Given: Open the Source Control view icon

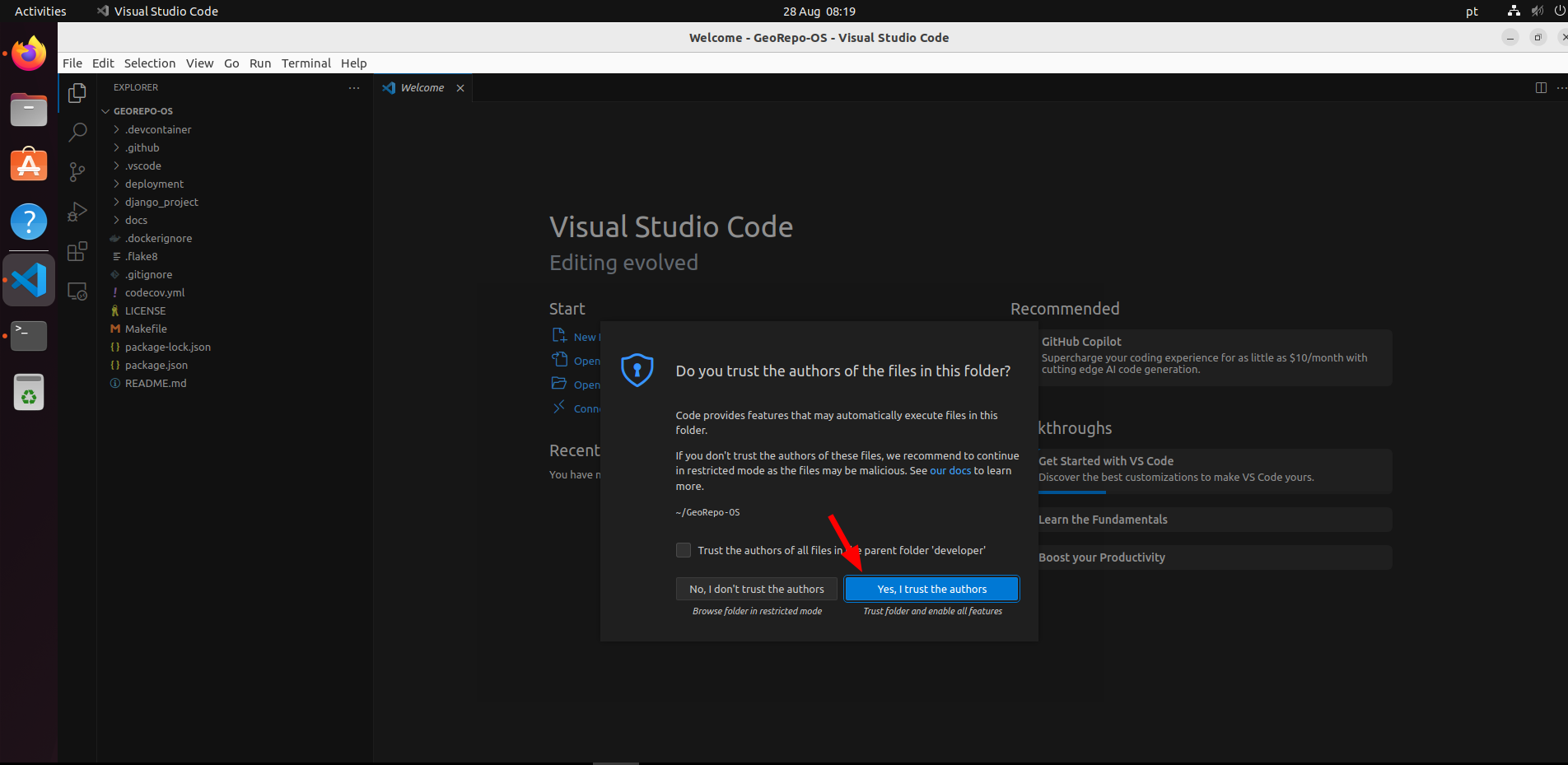Looking at the screenshot, I should click(x=77, y=171).
